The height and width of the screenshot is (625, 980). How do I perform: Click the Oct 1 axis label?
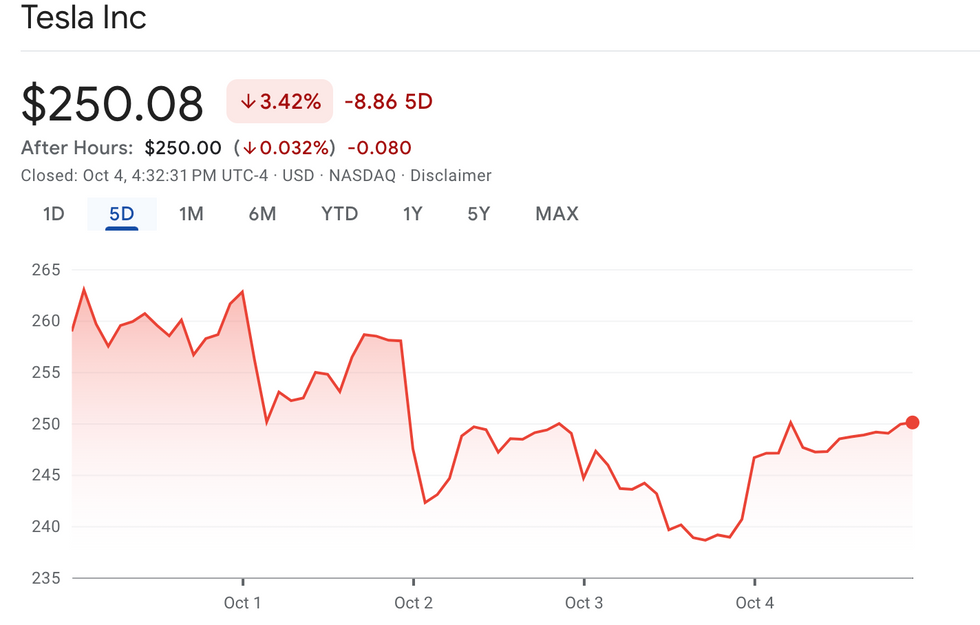pos(243,603)
